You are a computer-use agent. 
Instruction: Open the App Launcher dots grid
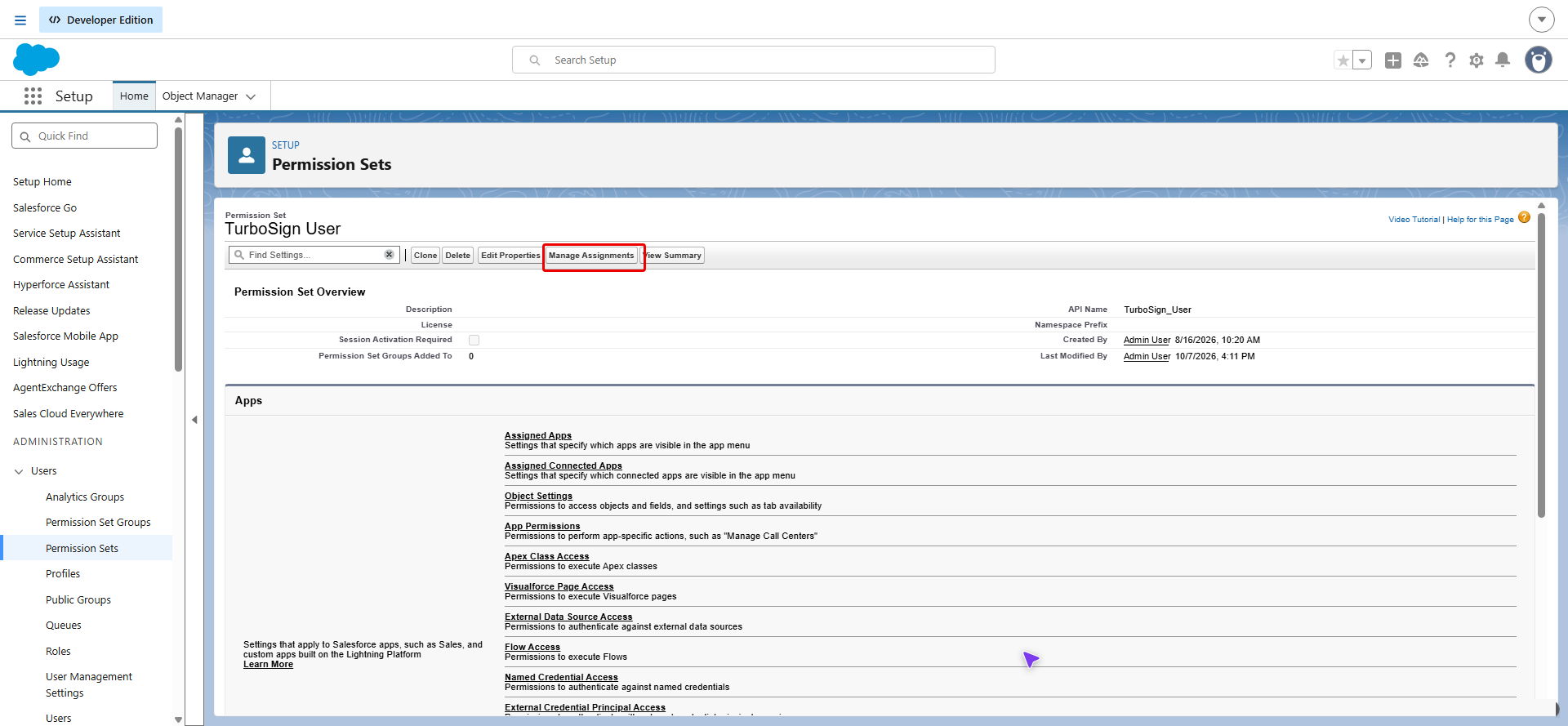(33, 96)
